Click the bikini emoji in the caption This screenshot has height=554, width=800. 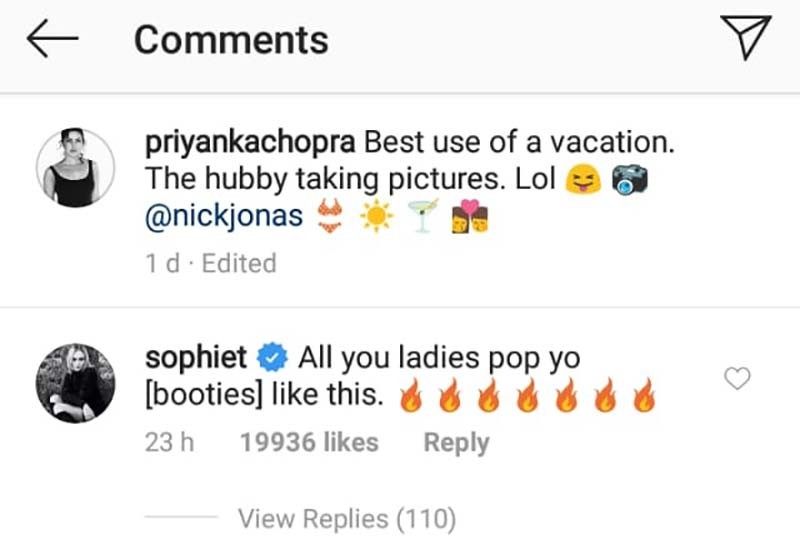coord(330,216)
